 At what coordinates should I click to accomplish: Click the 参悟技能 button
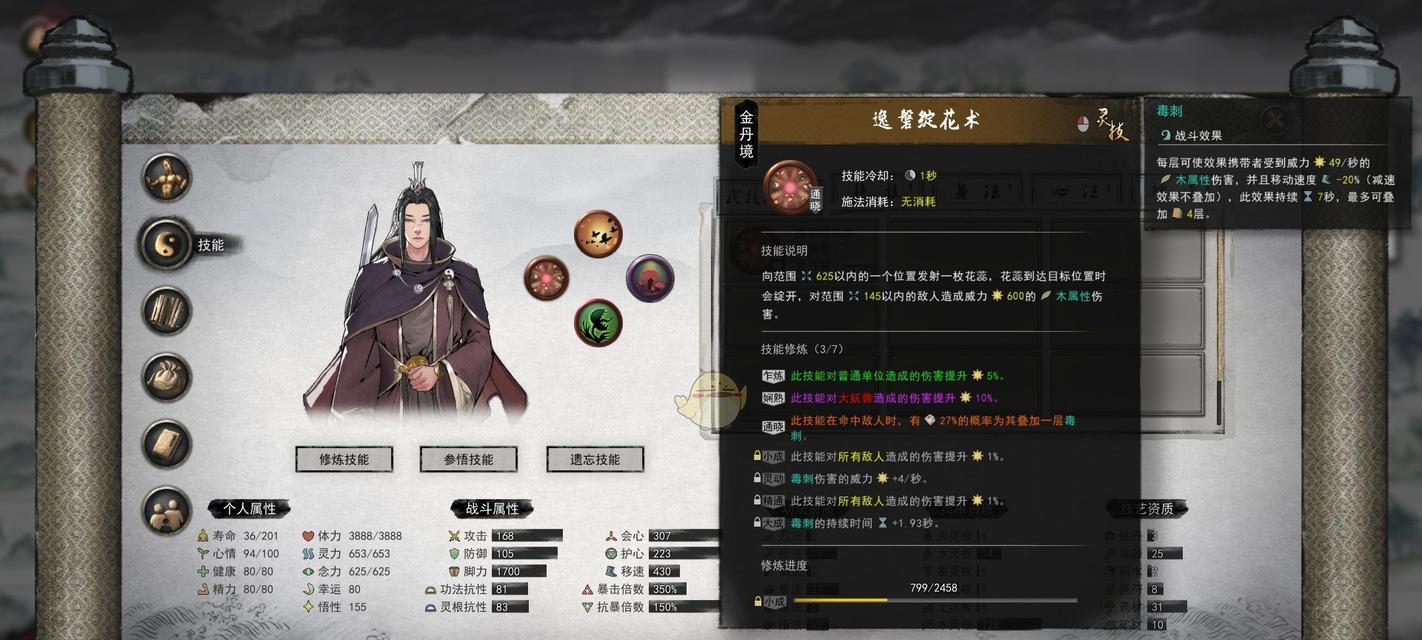(x=469, y=459)
